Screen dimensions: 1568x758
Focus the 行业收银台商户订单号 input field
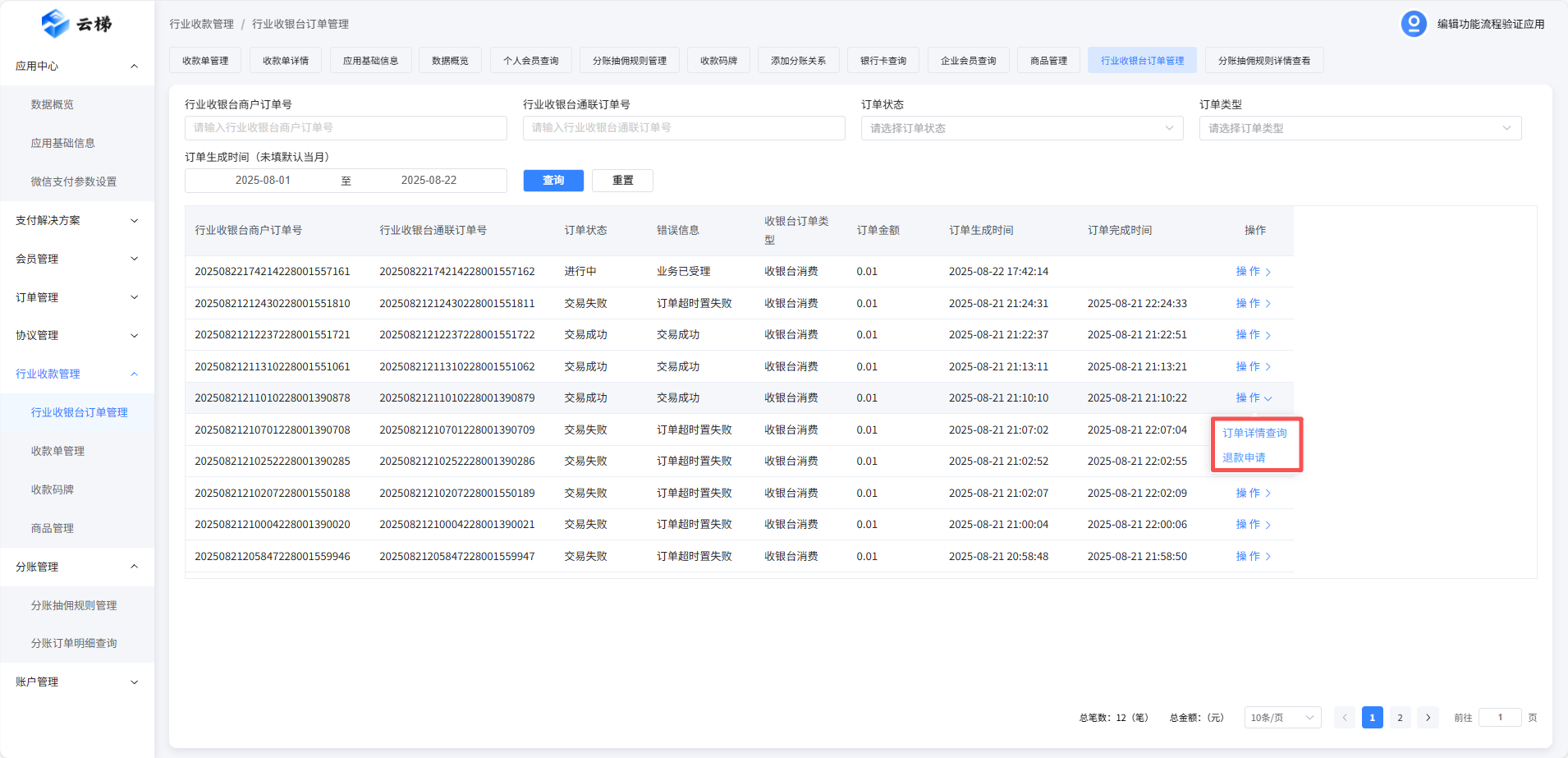tap(346, 128)
